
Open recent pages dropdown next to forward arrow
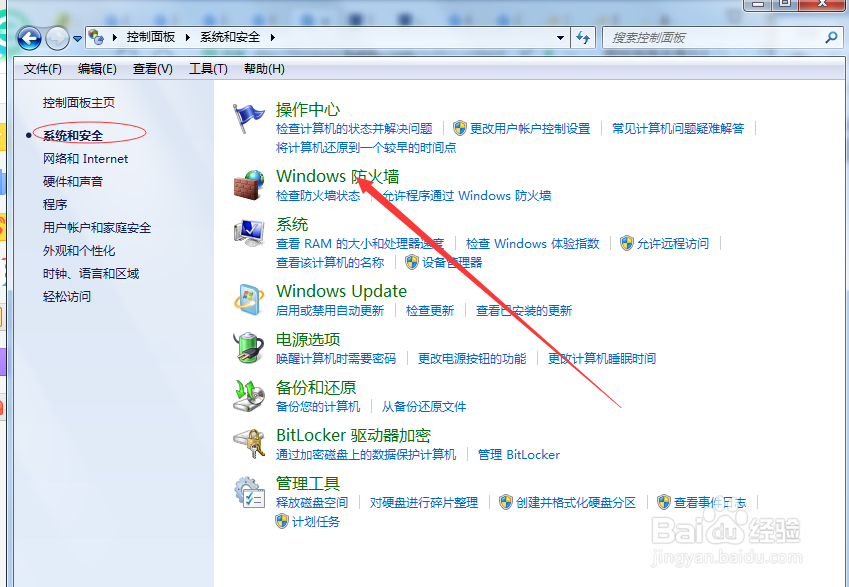click(77, 38)
